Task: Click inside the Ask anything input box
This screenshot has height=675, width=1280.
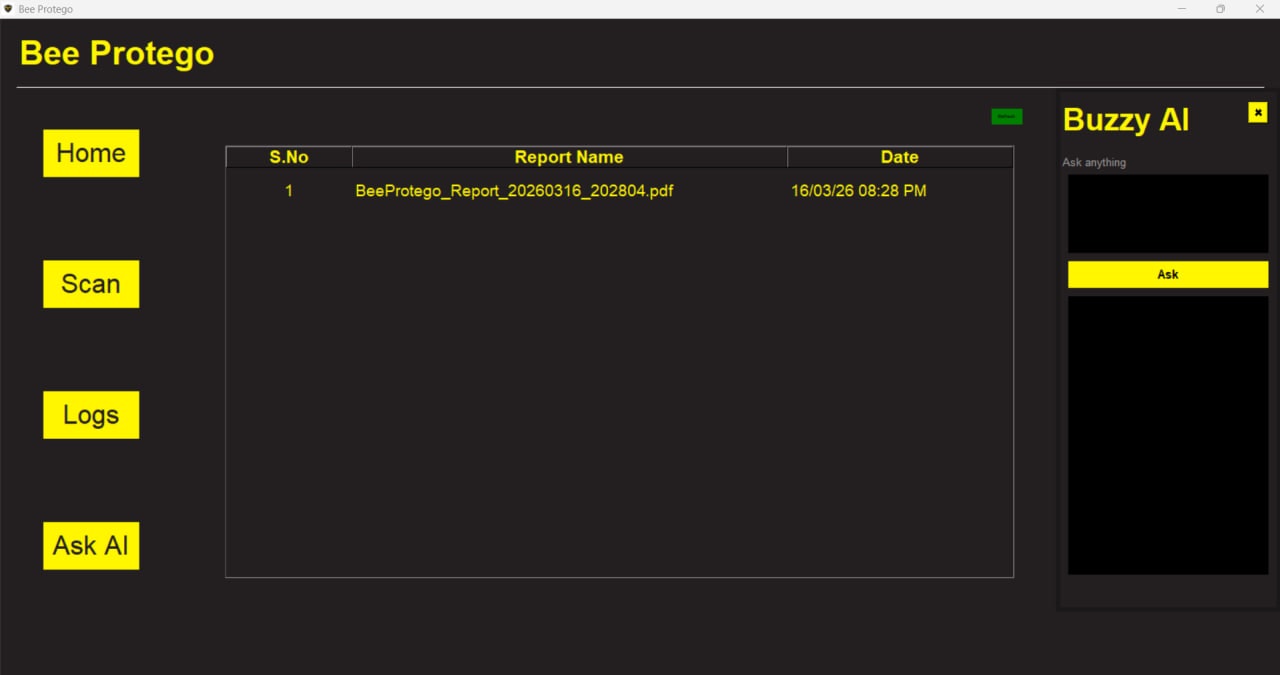Action: pos(1167,212)
